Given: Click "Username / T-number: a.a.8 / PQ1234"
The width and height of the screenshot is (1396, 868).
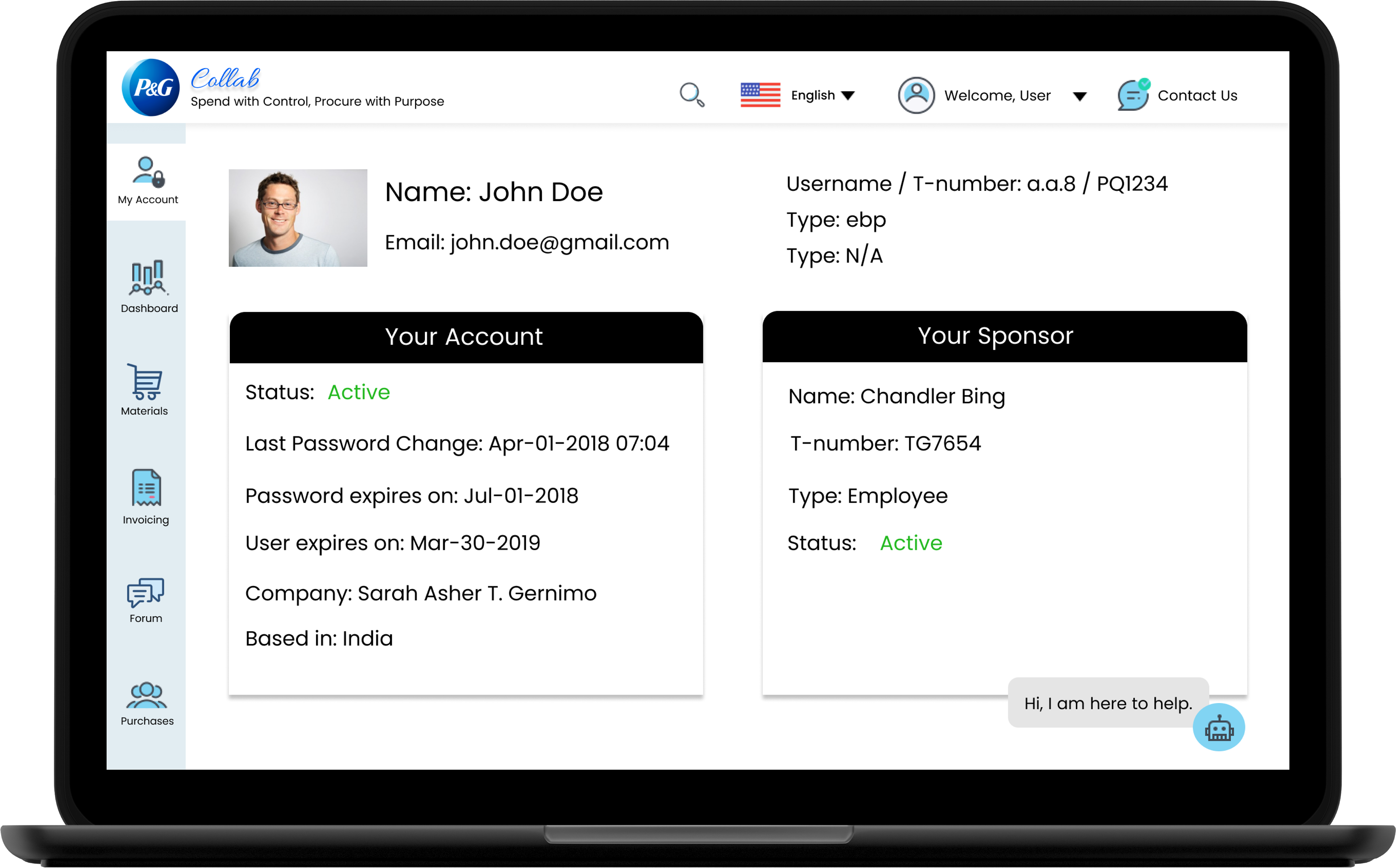Looking at the screenshot, I should coord(977,184).
